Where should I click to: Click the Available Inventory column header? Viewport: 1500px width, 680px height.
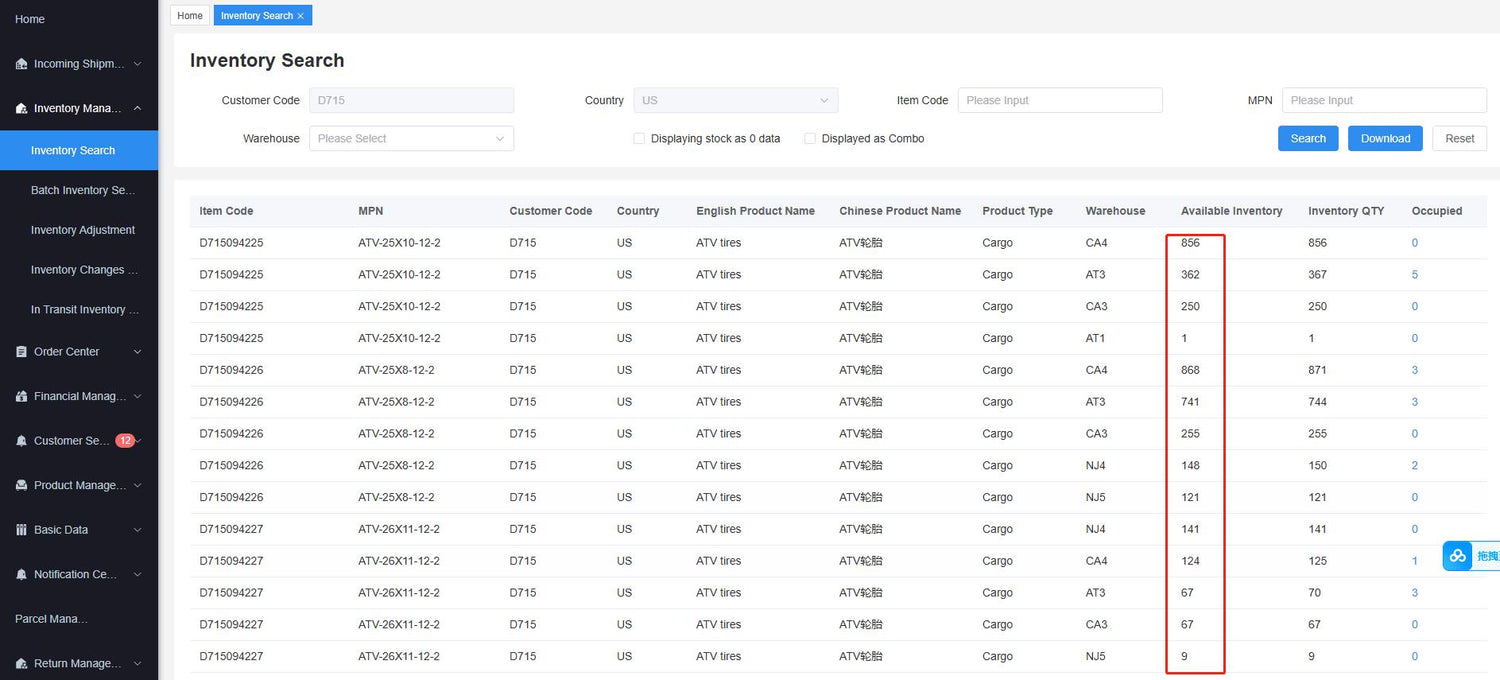pyautogui.click(x=1231, y=211)
